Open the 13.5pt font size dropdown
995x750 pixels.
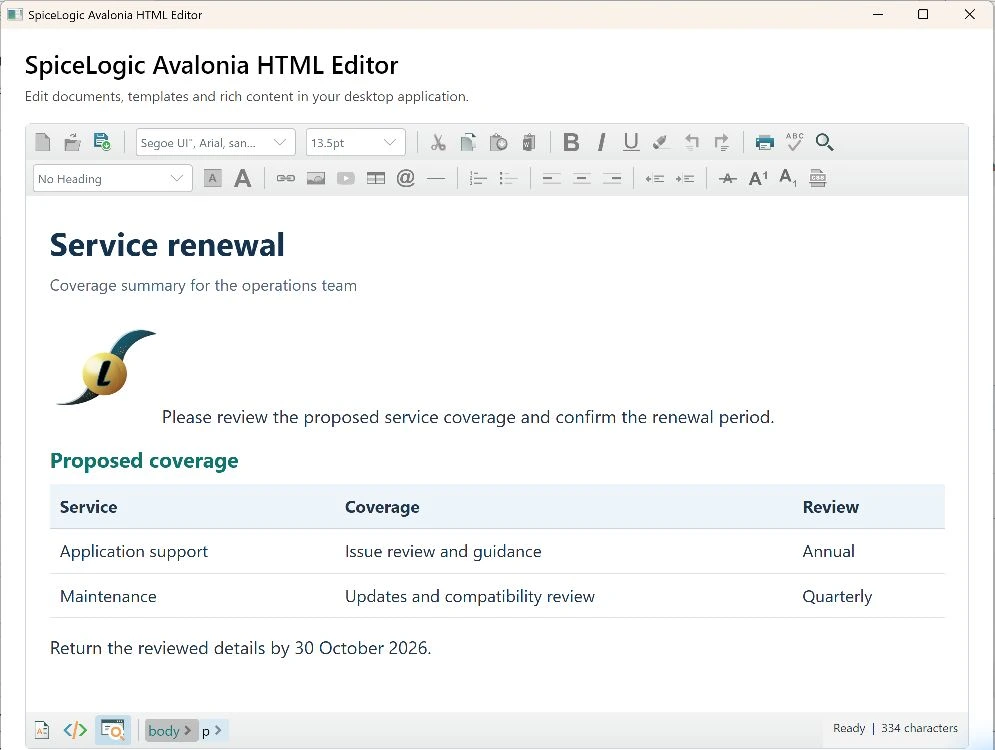tap(355, 143)
